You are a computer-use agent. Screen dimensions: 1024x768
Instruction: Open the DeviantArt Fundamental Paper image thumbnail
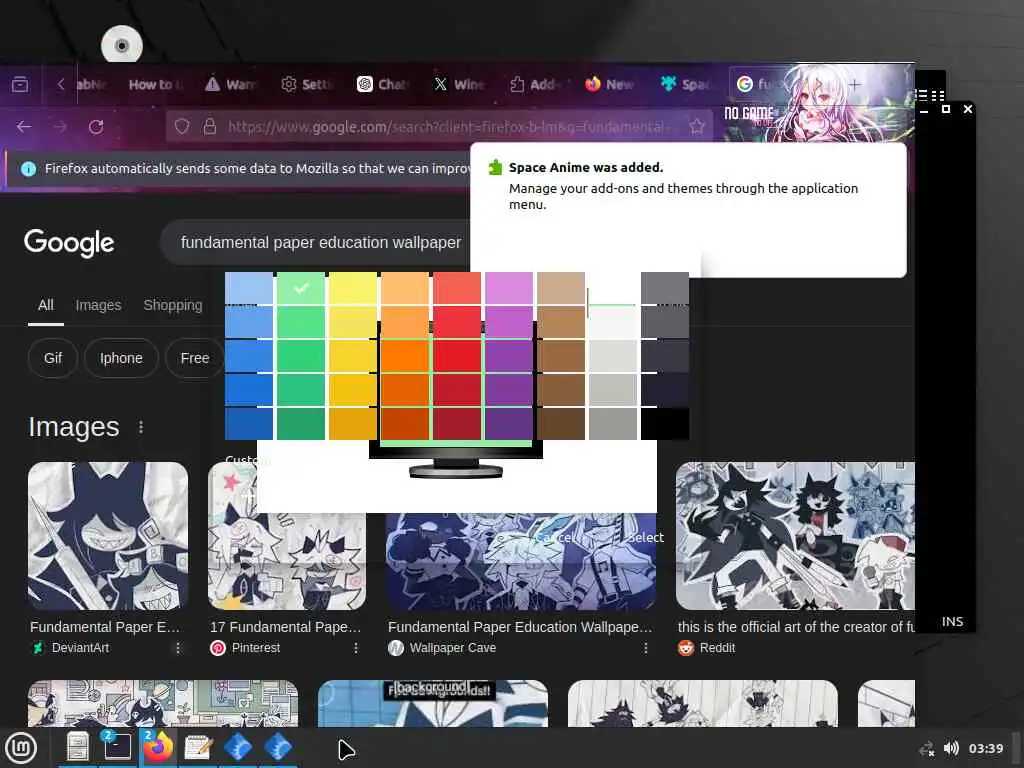108,536
